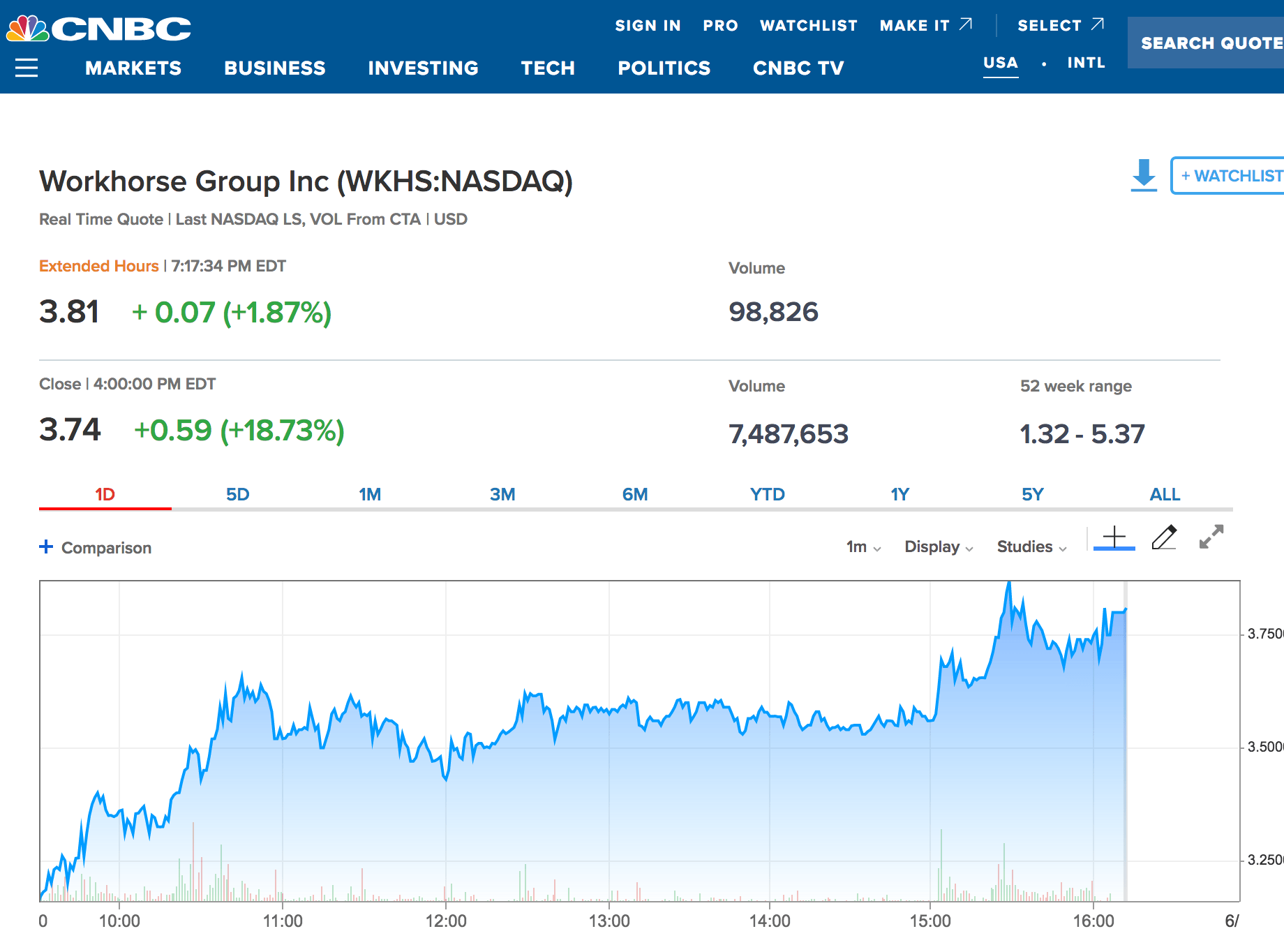Image resolution: width=1284 pixels, height=952 pixels.
Task: Open the Display dropdown
Action: coord(939,546)
